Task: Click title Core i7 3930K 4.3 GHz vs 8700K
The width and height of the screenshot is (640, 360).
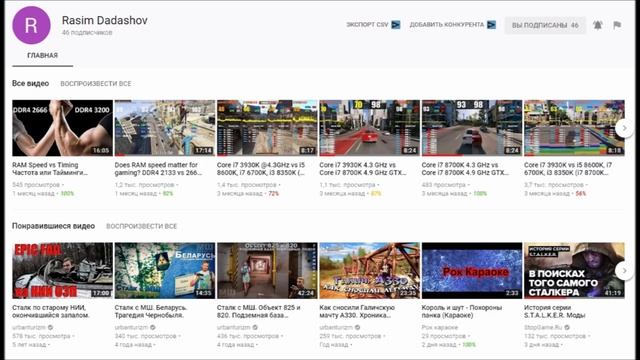Action: coord(363,169)
